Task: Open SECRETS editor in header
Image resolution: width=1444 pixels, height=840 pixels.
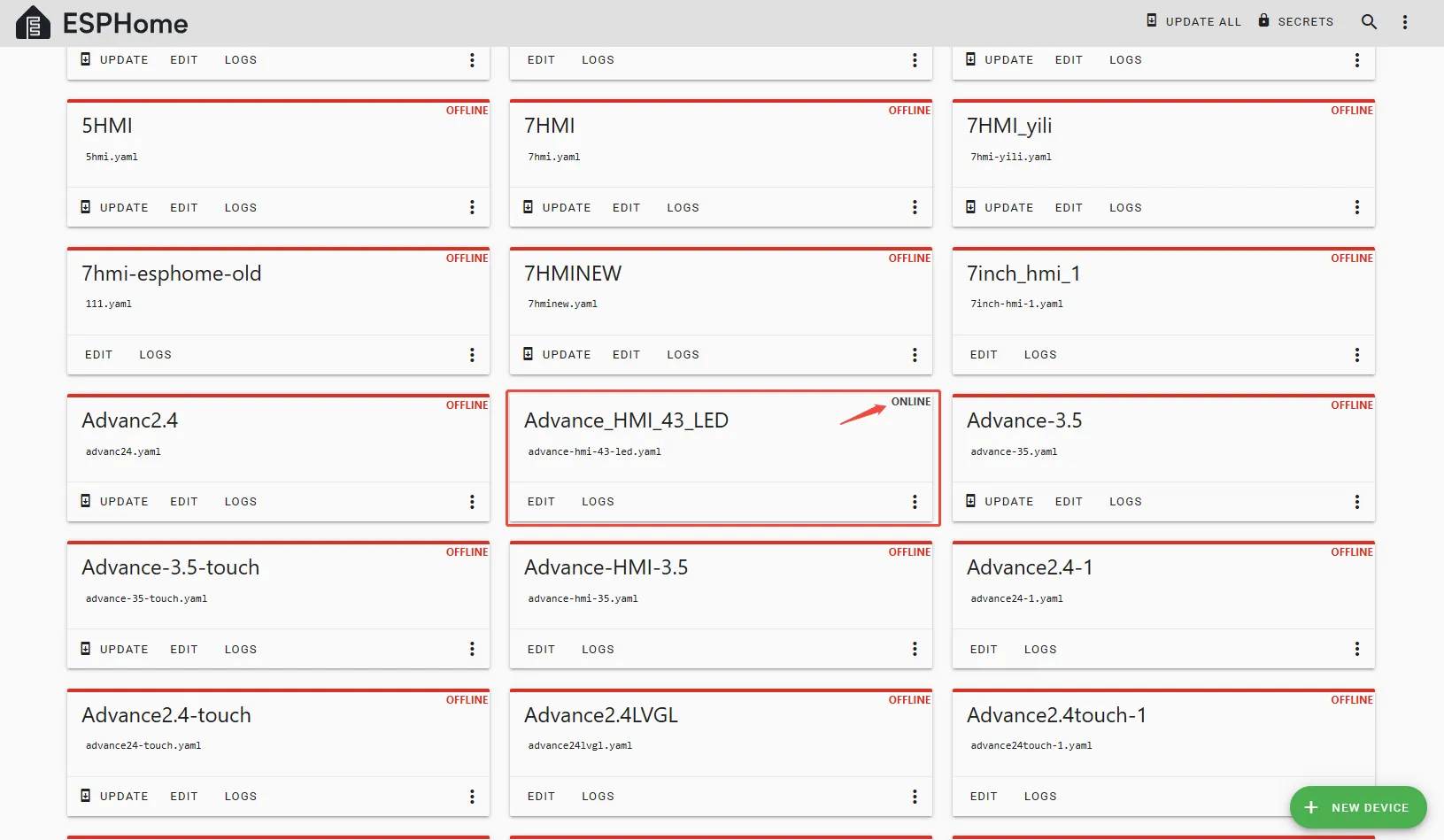Action: click(1296, 21)
